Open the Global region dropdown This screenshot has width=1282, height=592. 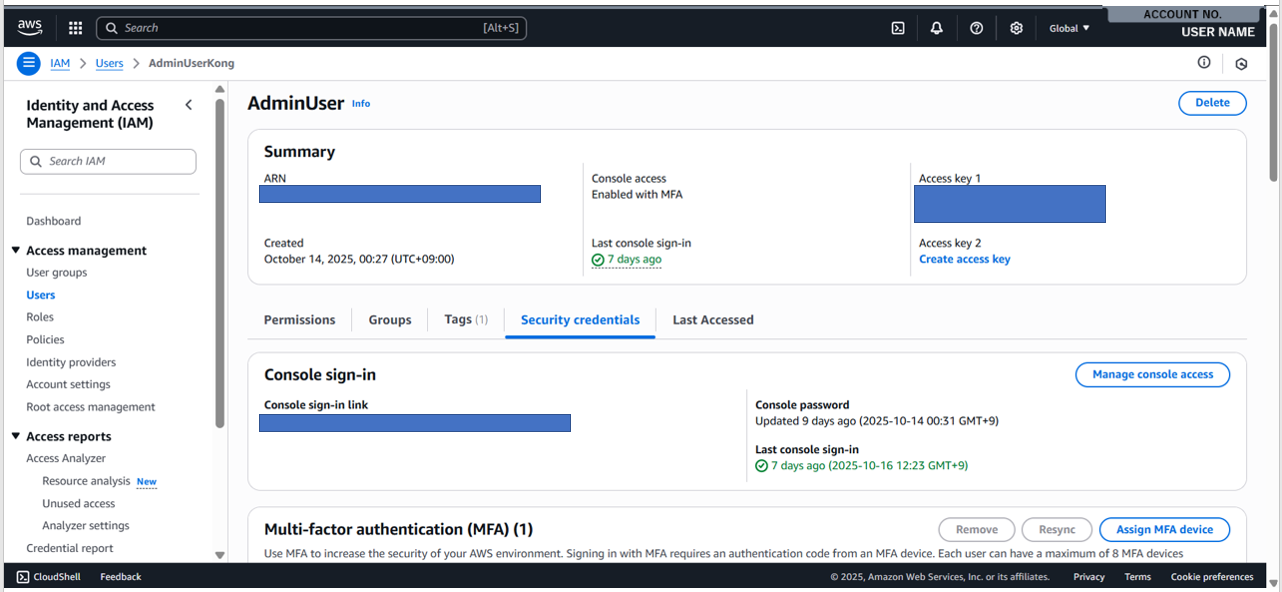pyautogui.click(x=1069, y=28)
